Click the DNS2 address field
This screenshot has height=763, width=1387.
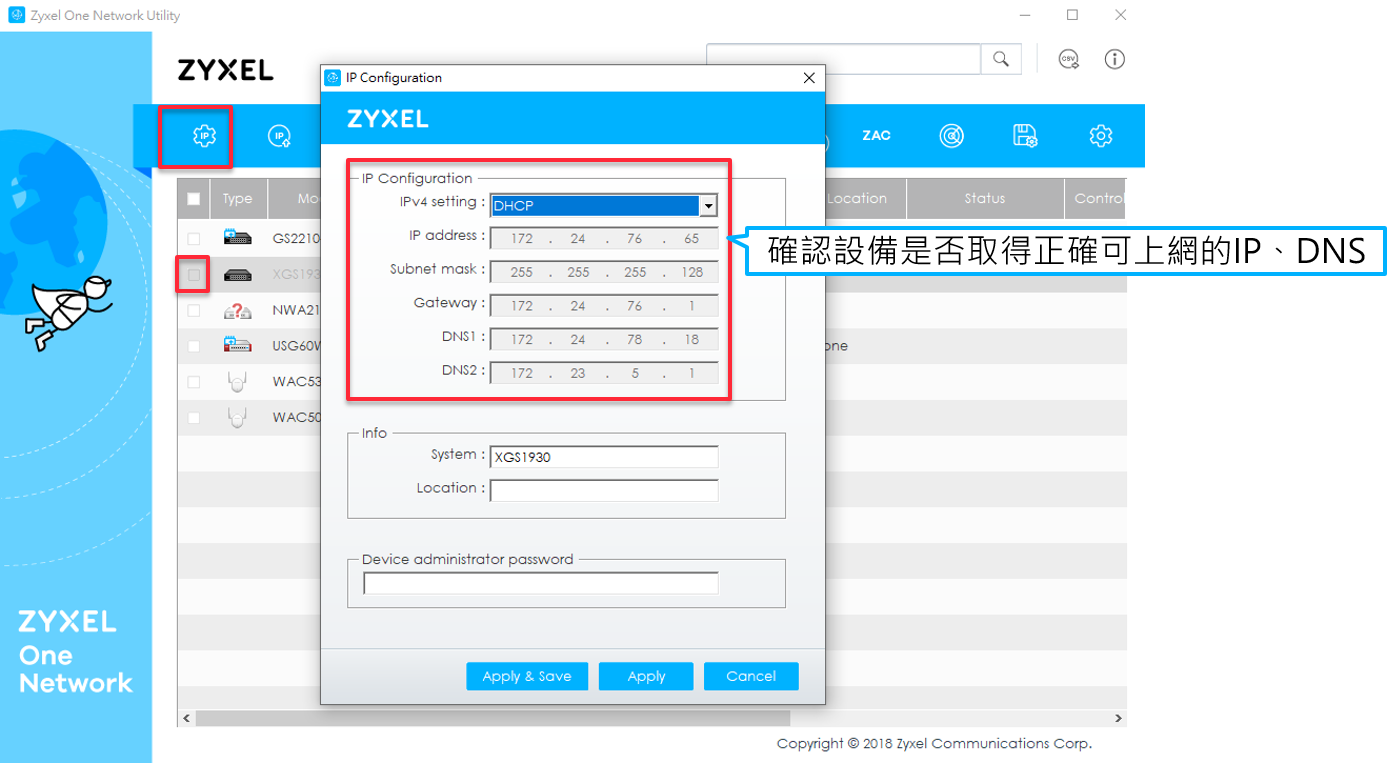(604, 372)
